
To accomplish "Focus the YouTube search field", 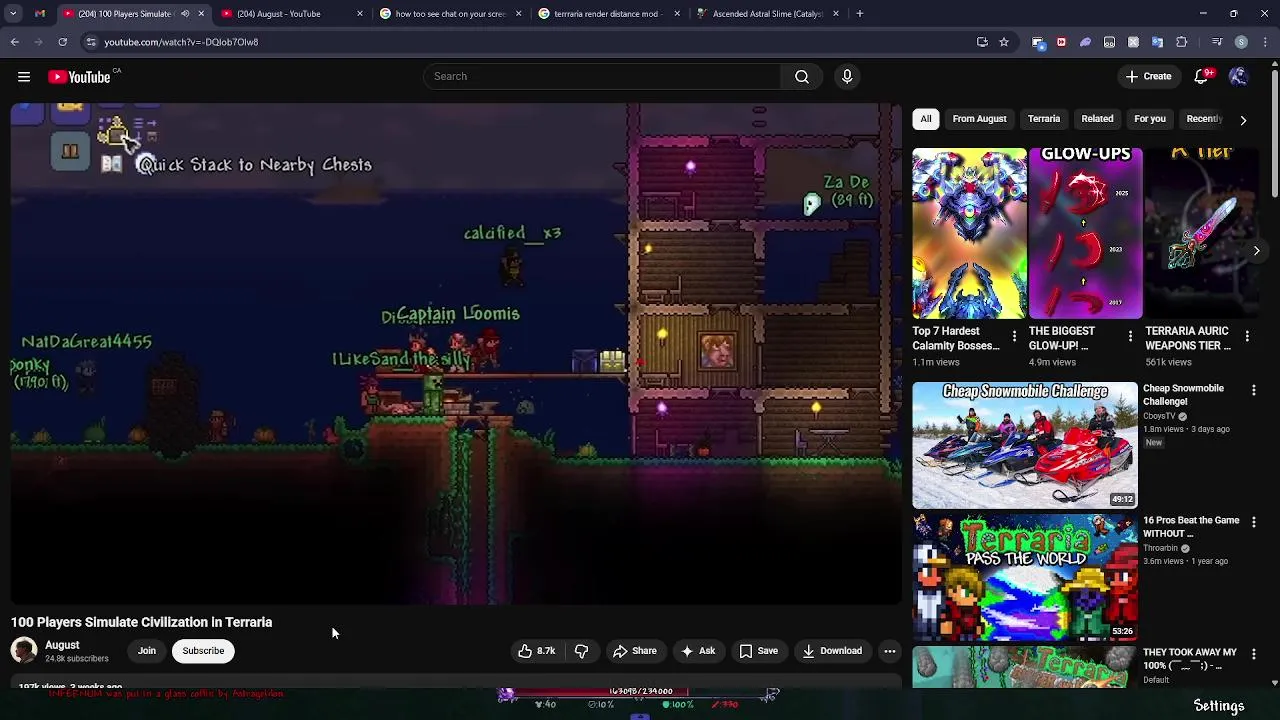I will [x=602, y=77].
